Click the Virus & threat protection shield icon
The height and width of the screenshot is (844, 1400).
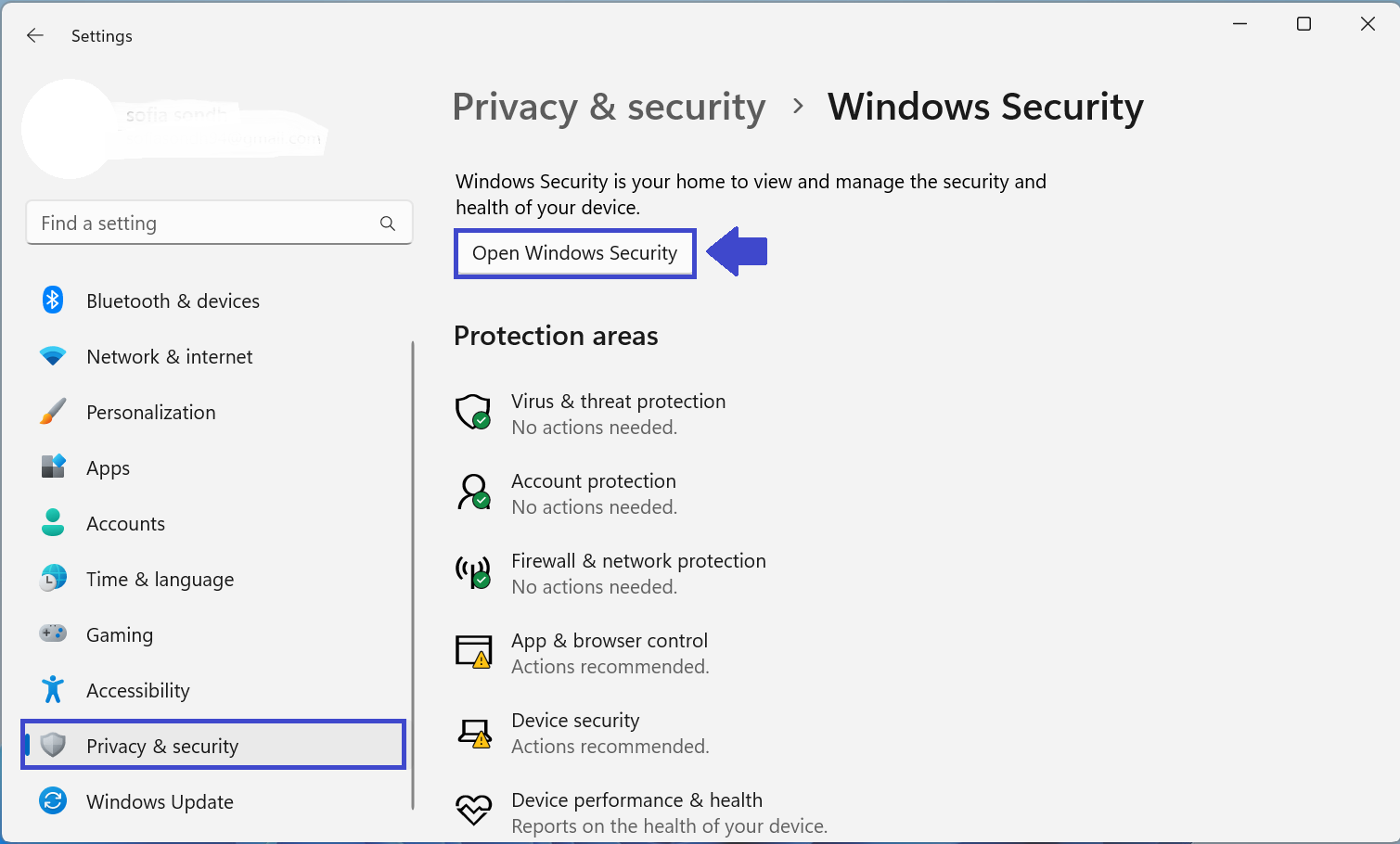click(x=473, y=412)
